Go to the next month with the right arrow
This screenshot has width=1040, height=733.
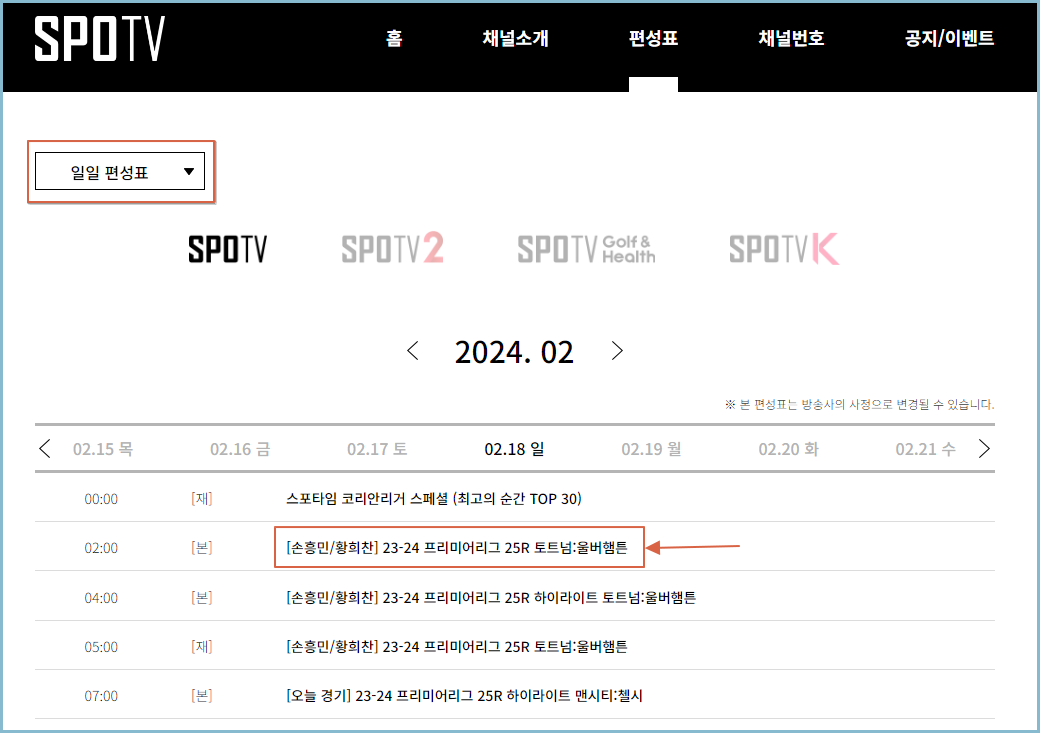[617, 351]
